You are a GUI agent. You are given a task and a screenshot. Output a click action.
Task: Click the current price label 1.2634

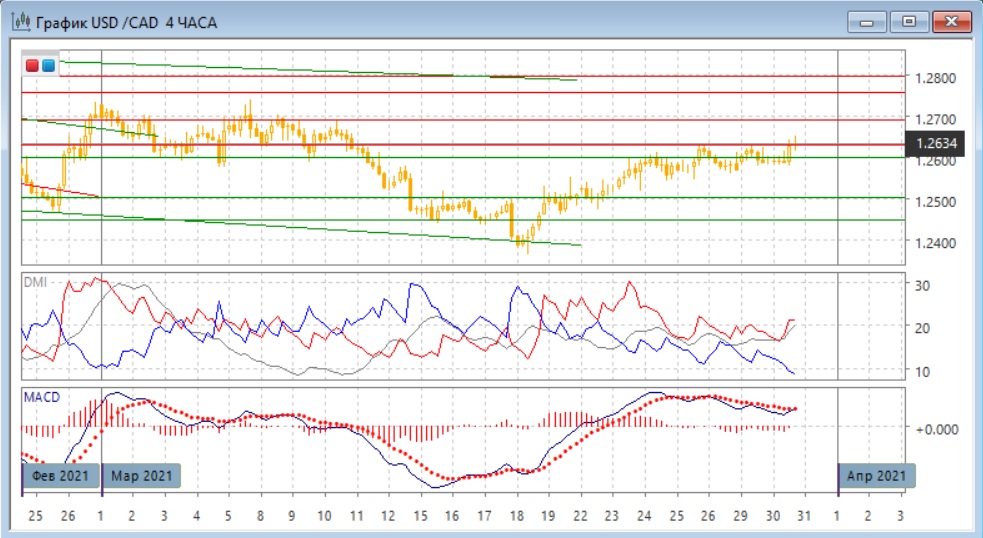(x=936, y=144)
